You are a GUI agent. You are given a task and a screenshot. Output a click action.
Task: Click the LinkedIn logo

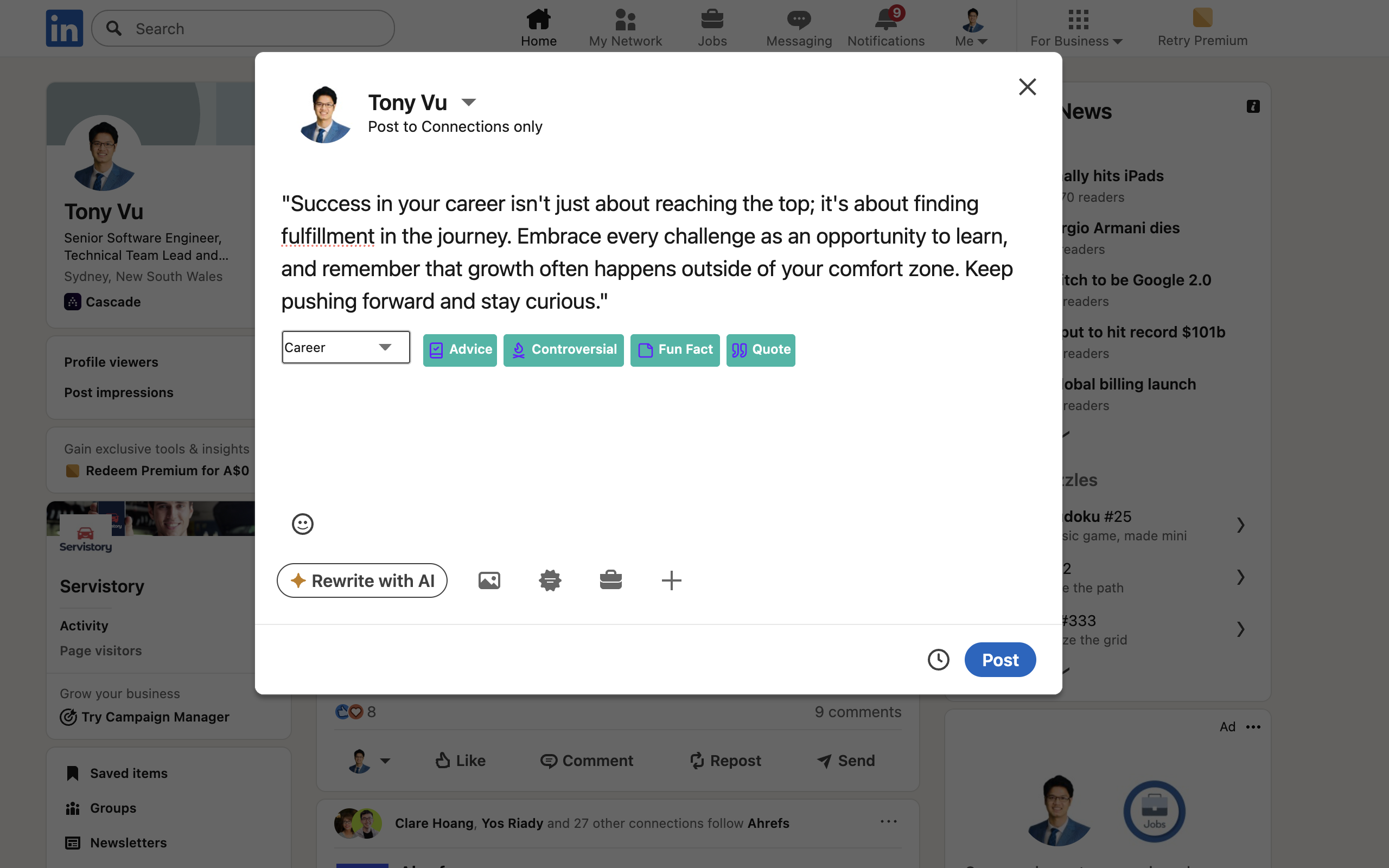(x=64, y=28)
